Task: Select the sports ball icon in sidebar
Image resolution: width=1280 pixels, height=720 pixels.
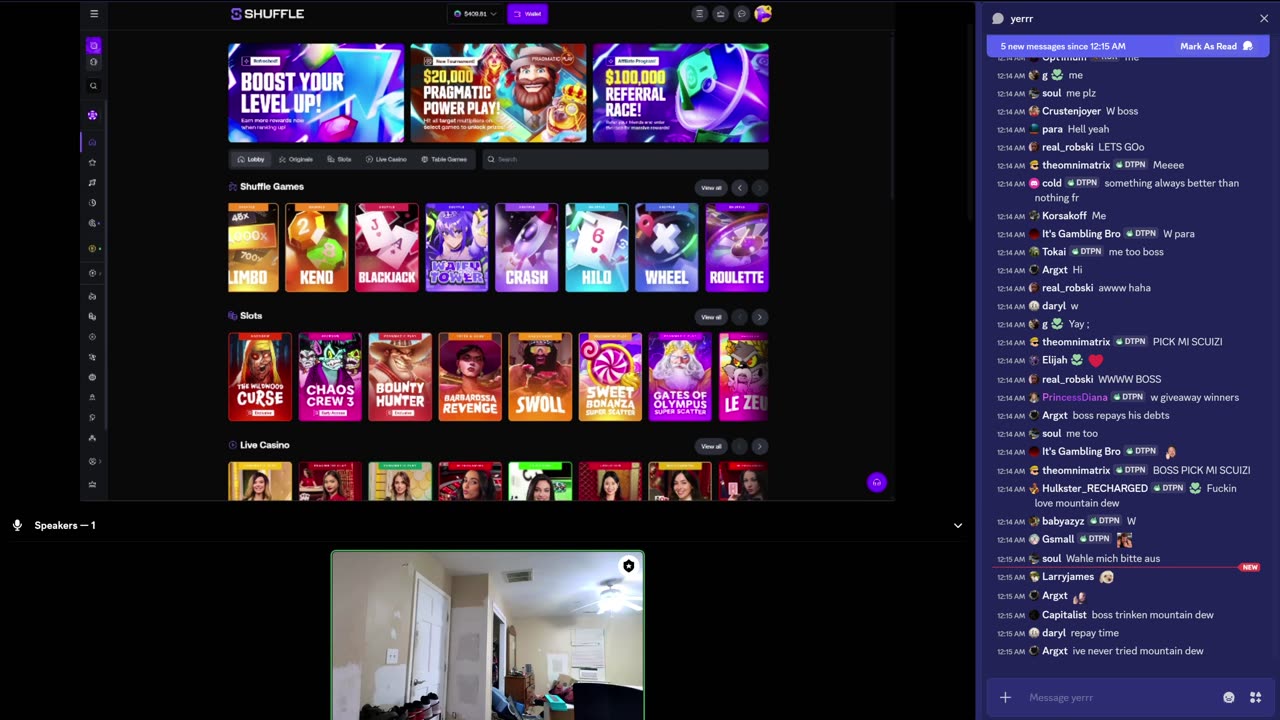Action: [x=93, y=62]
